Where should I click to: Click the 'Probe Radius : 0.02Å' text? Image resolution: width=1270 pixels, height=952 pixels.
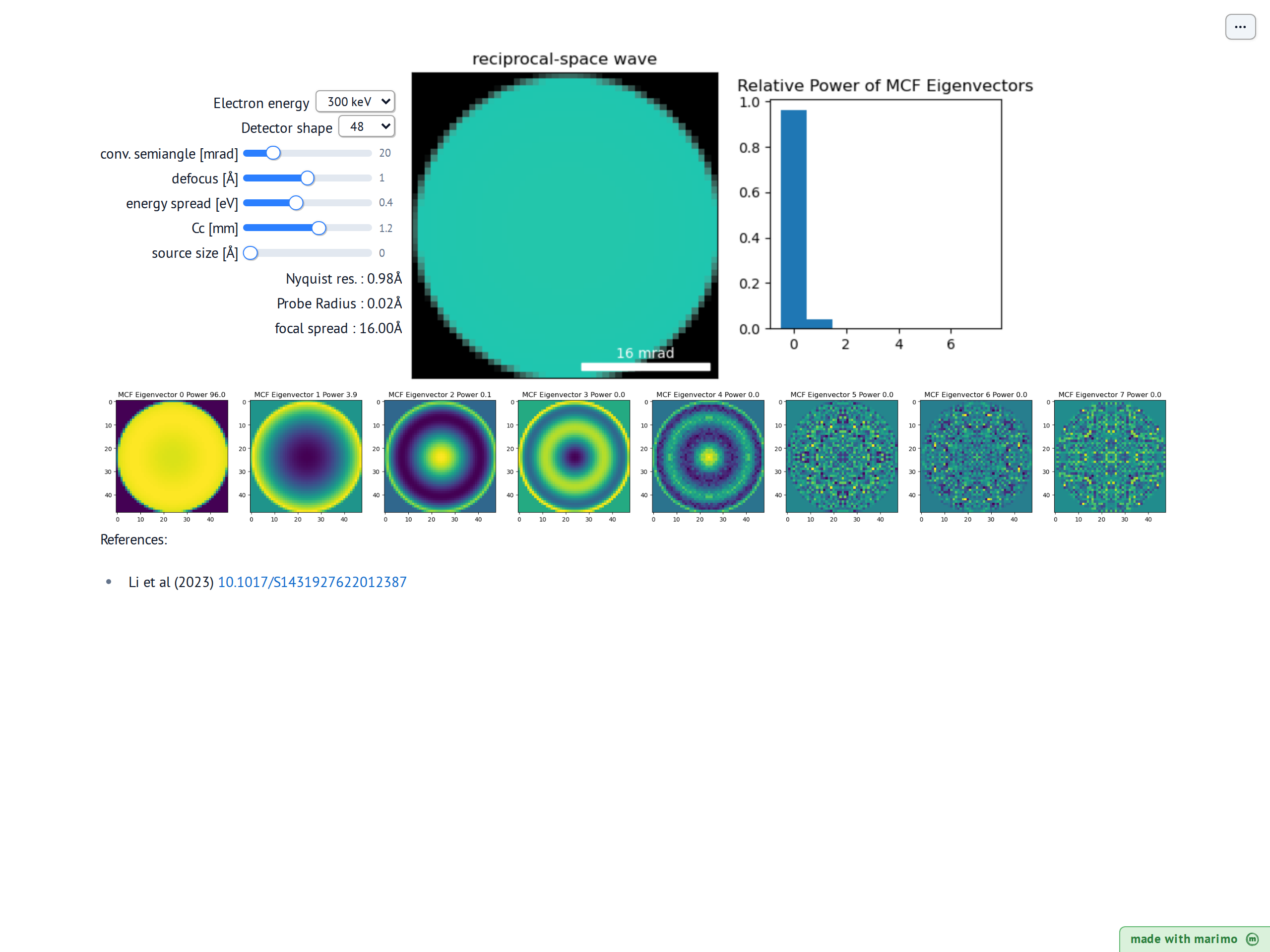click(x=339, y=303)
